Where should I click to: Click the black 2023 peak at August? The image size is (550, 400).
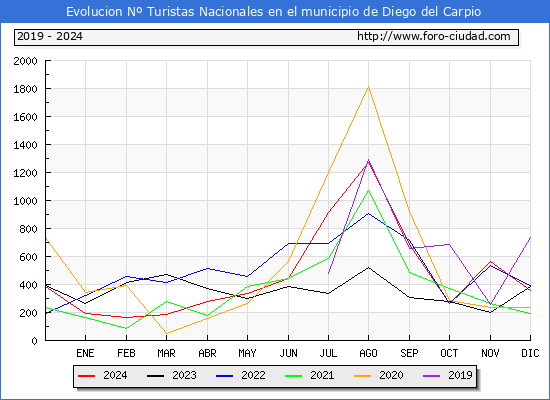(x=368, y=268)
